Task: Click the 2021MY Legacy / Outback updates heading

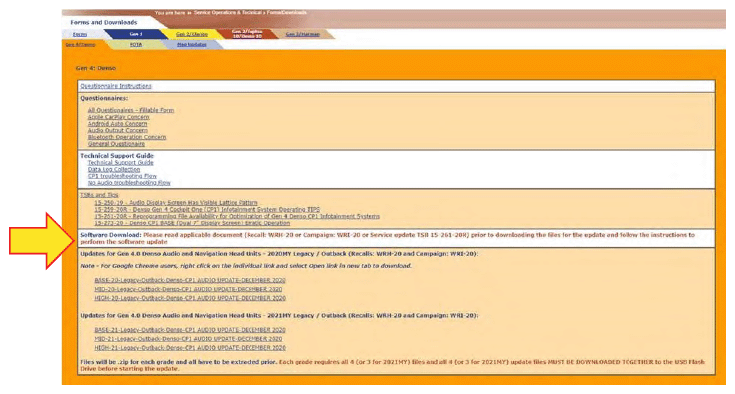Action: pos(279,316)
